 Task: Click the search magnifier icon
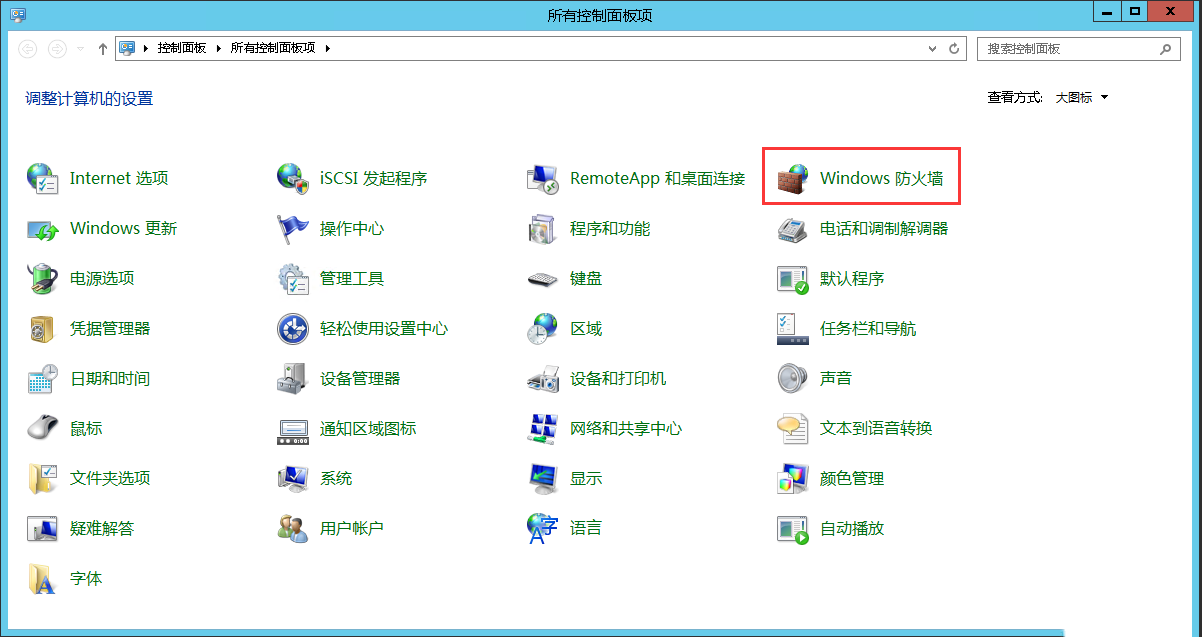[x=1166, y=48]
